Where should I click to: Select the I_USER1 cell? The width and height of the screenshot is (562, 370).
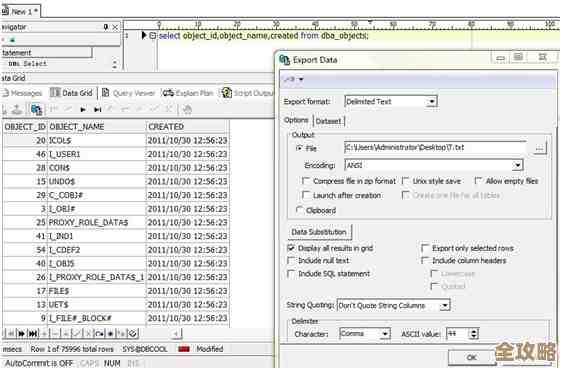point(96,154)
